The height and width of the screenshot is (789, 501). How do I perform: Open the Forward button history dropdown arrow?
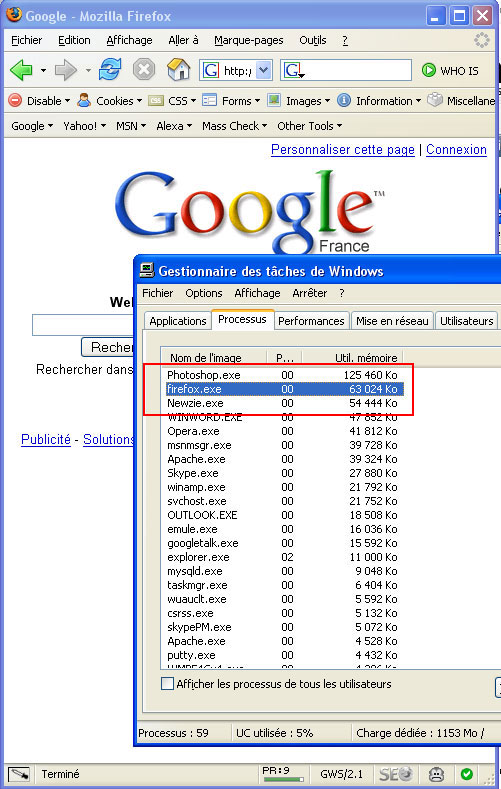88,70
